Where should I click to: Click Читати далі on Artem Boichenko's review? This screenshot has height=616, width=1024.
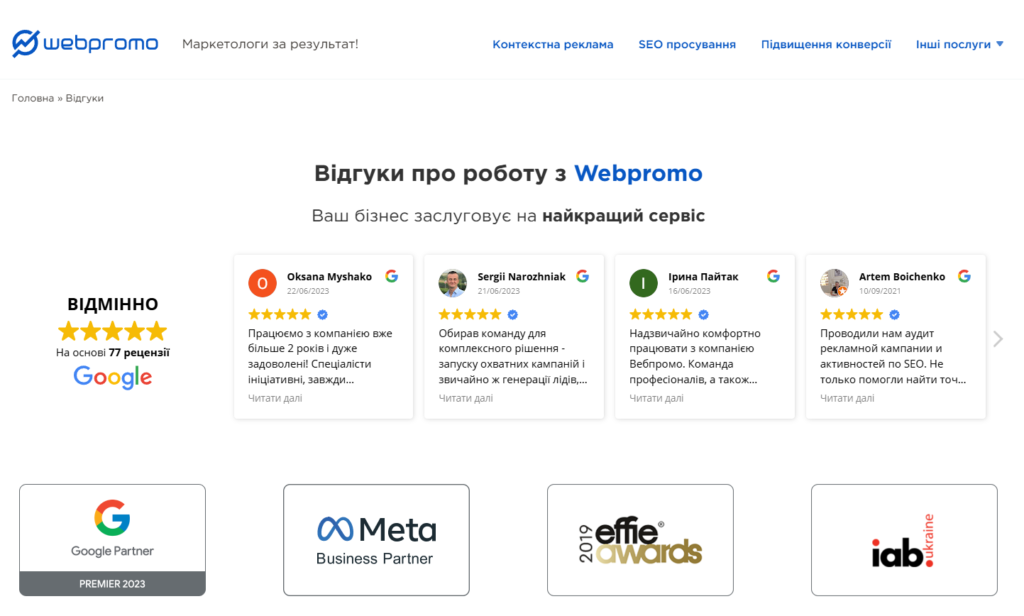tap(846, 398)
